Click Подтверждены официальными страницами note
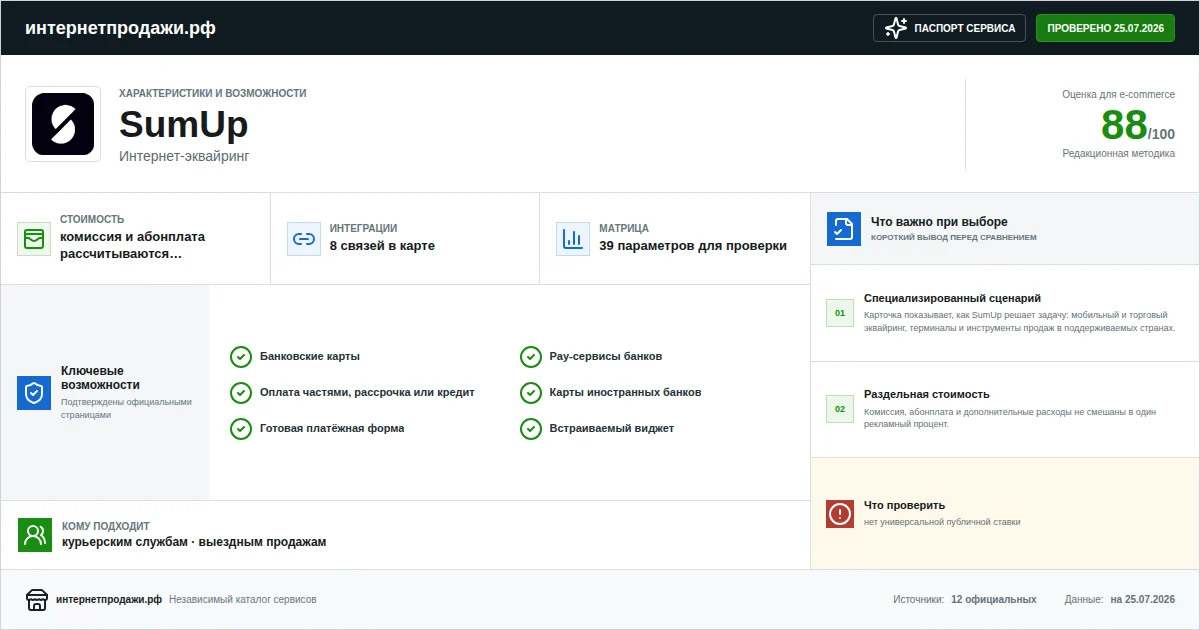1200x630 pixels. pos(126,408)
